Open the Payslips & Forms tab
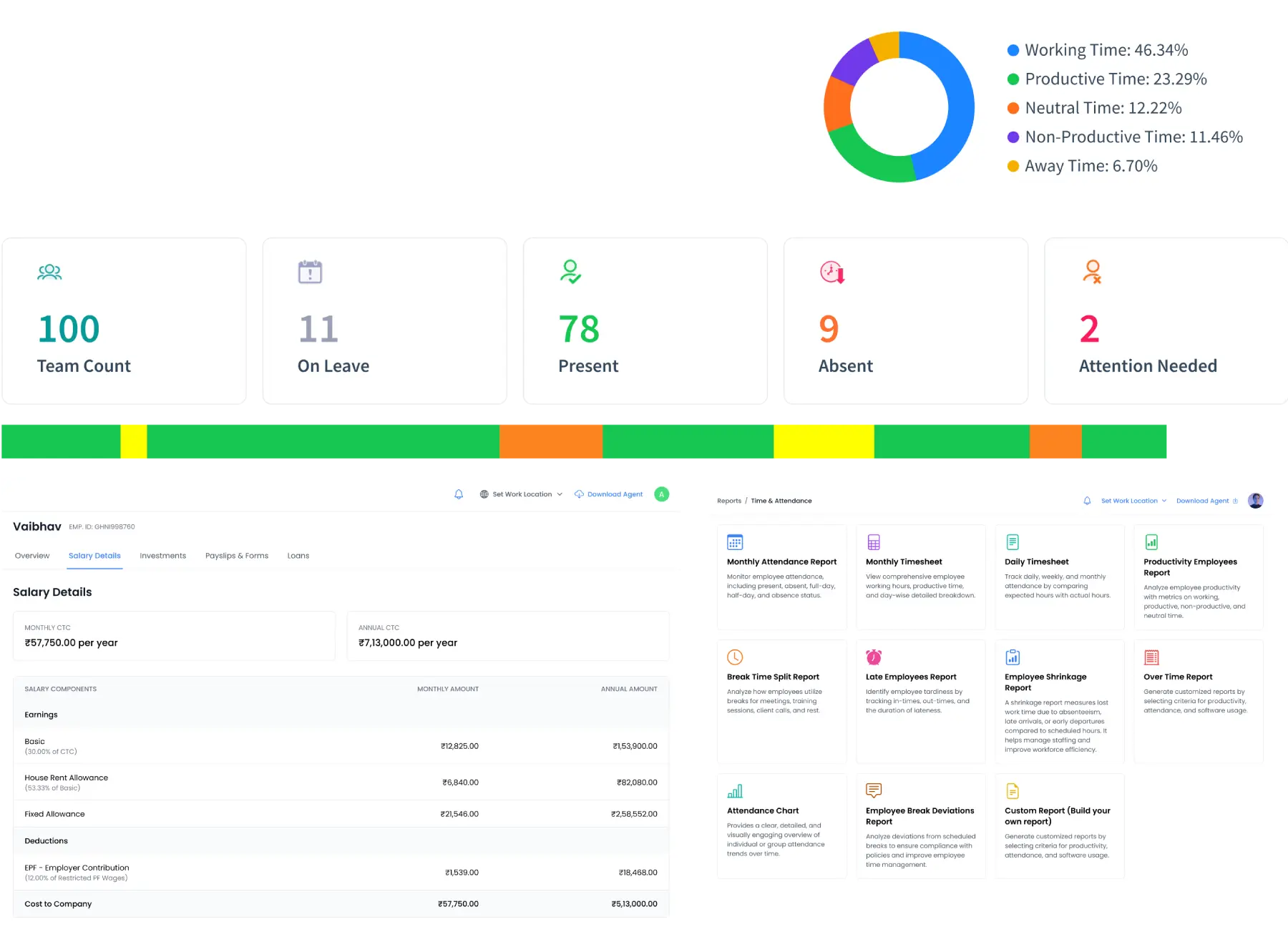 coord(237,555)
